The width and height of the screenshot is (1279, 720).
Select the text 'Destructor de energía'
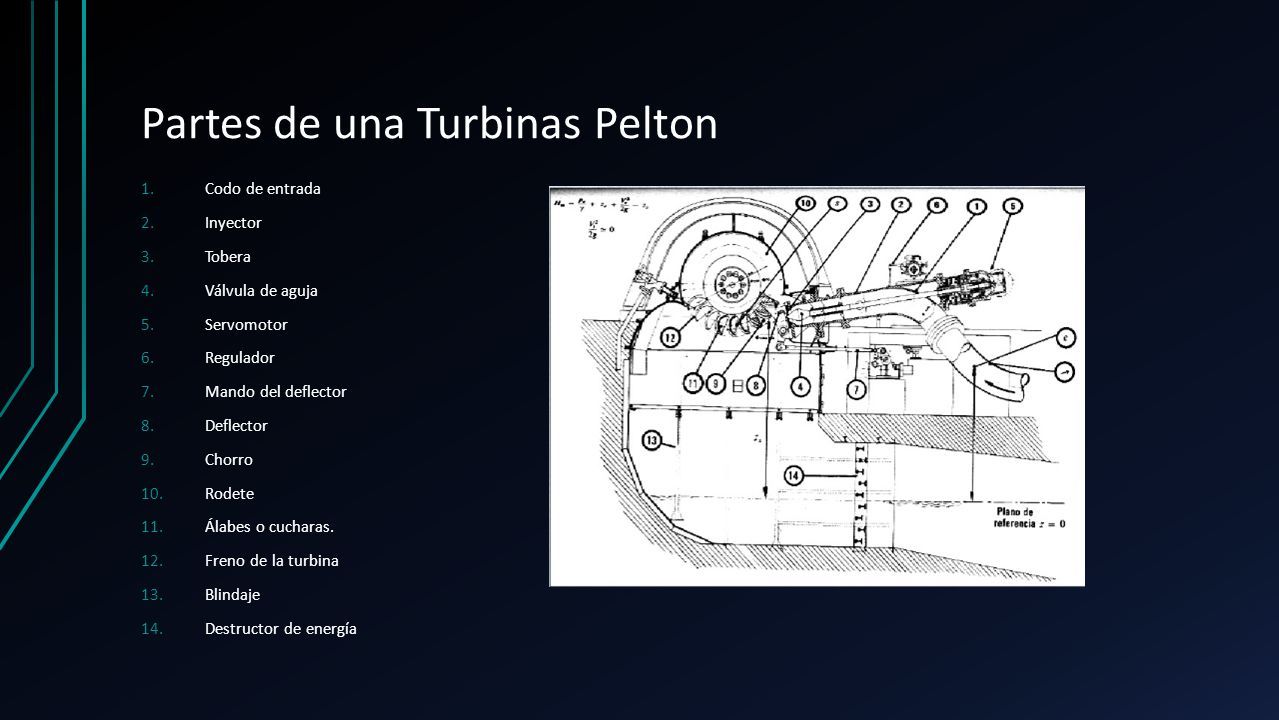click(x=281, y=629)
